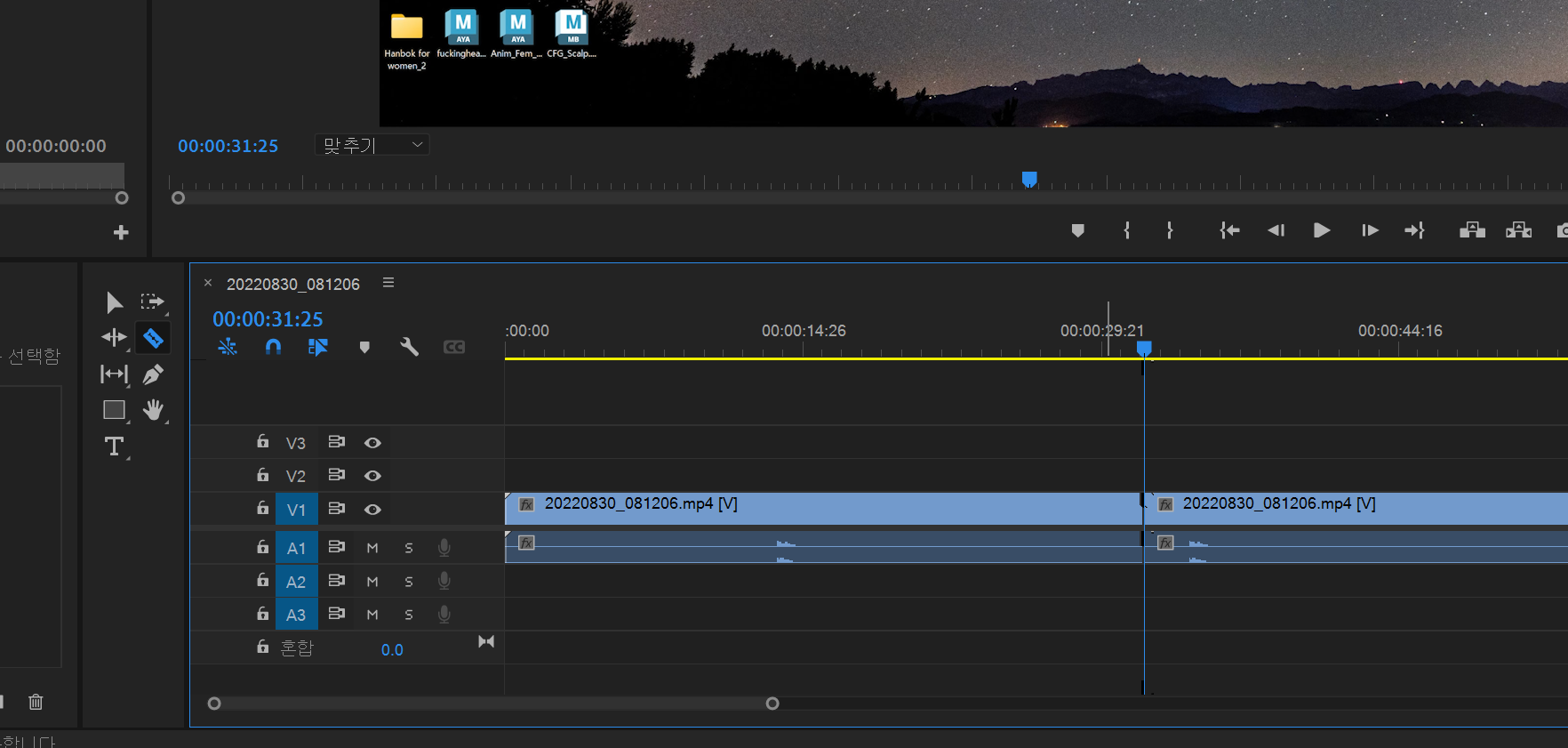
Task: Add marker in Program monitor
Action: click(x=1077, y=230)
